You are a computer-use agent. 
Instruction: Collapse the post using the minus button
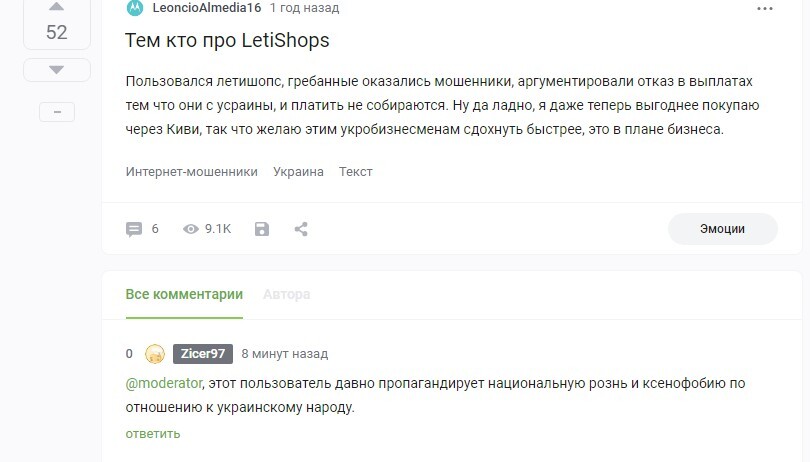(56, 112)
